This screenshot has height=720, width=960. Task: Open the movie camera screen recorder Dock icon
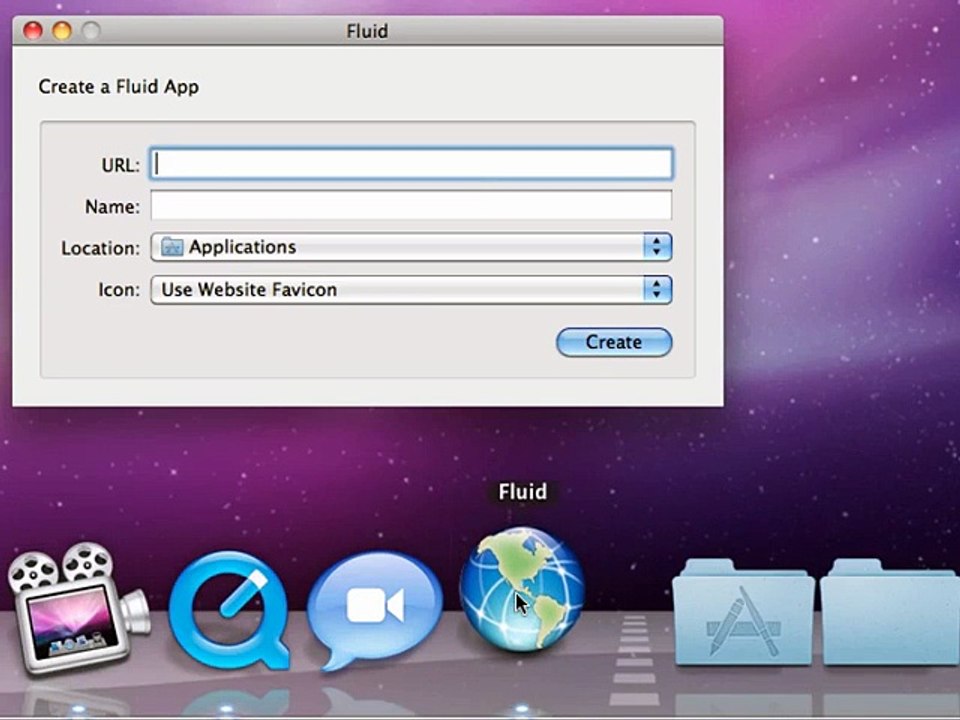(x=78, y=609)
